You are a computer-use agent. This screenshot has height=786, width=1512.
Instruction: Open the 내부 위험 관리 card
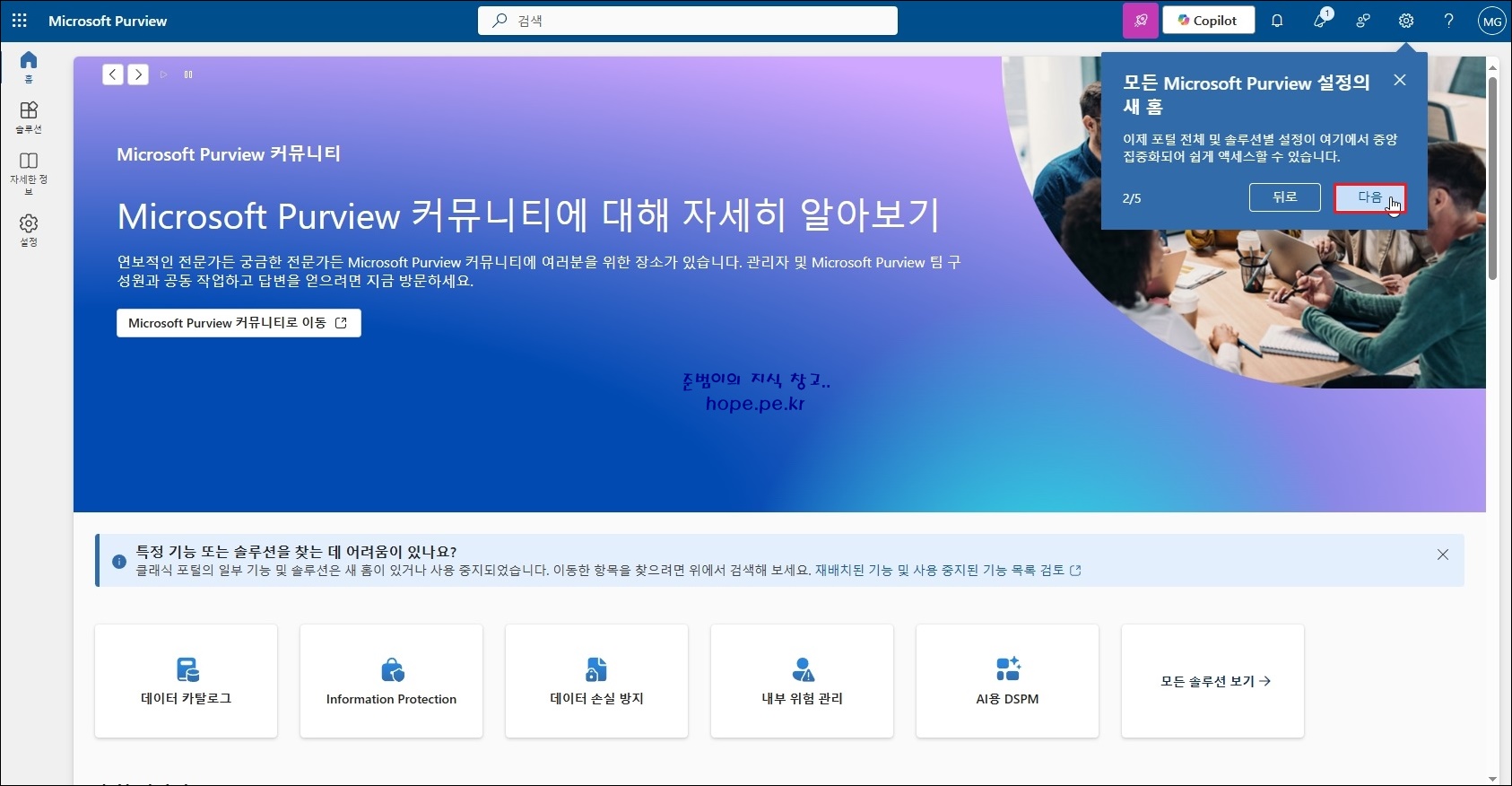[802, 681]
